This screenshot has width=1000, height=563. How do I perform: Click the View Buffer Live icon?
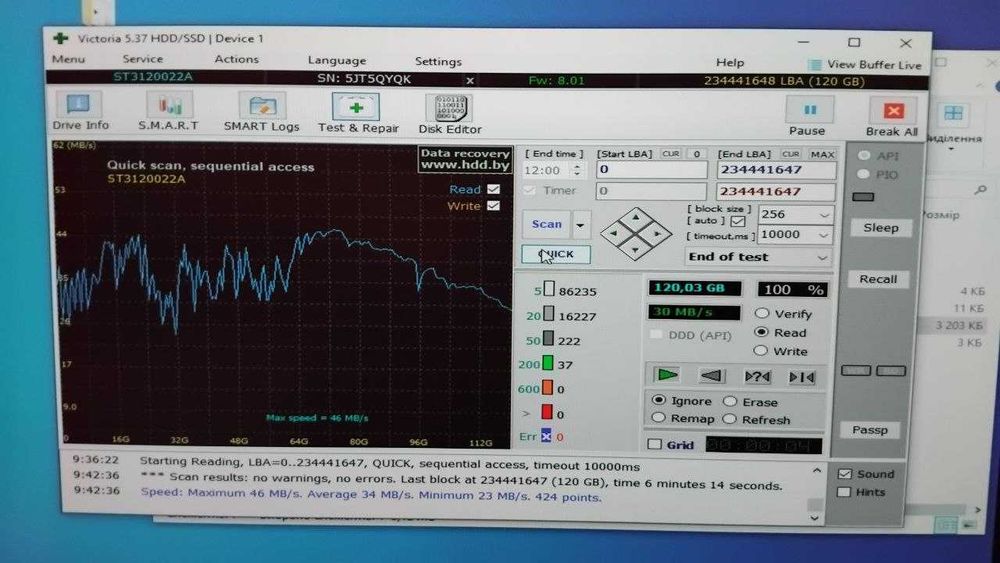(814, 64)
